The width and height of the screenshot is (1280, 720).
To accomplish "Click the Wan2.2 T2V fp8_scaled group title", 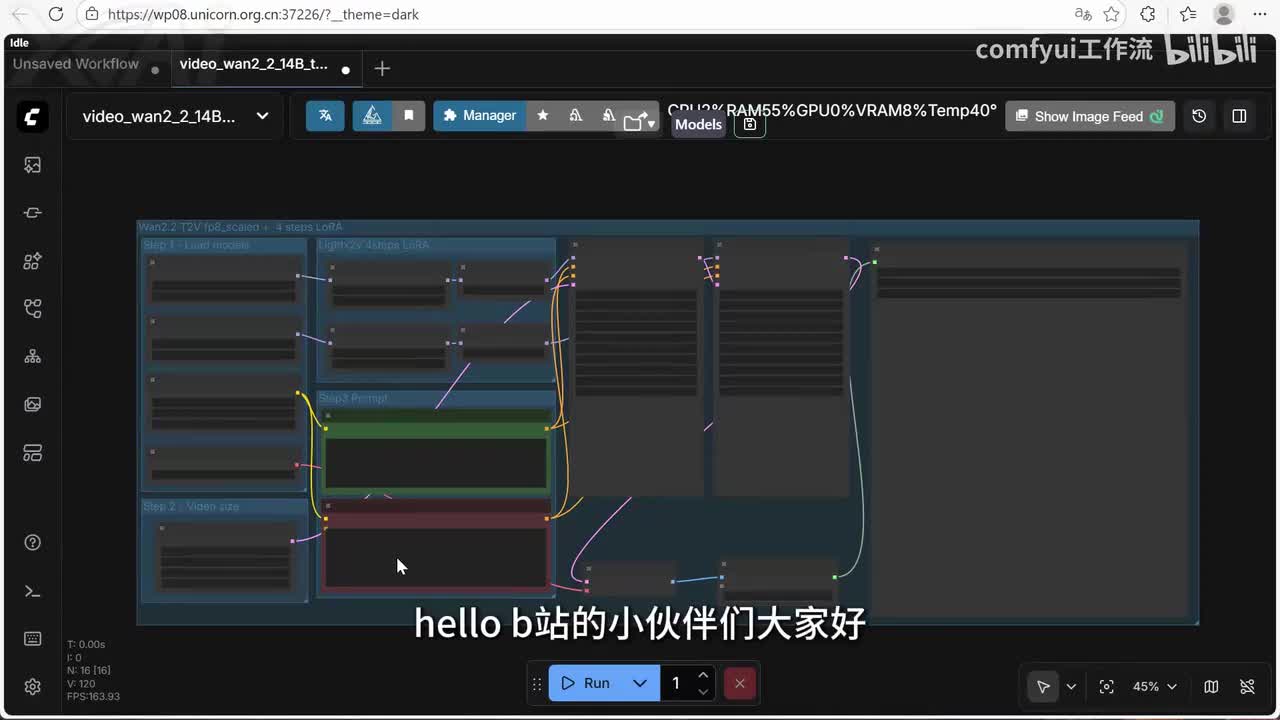I will 240,227.
